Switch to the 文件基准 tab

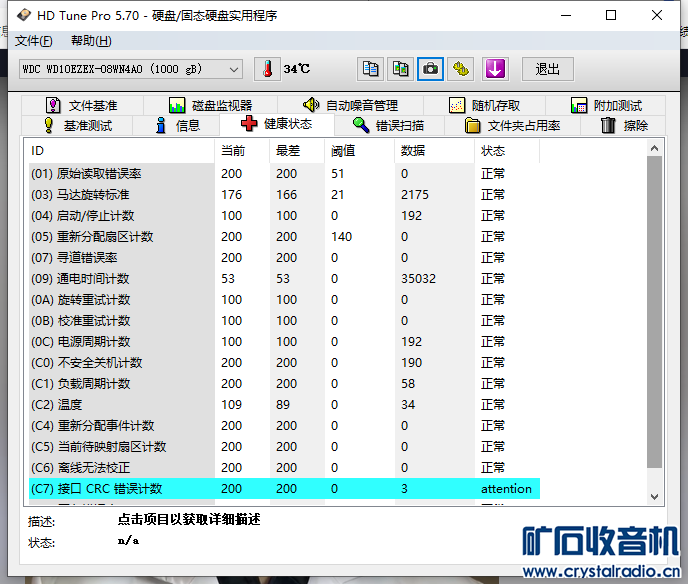pos(82,105)
